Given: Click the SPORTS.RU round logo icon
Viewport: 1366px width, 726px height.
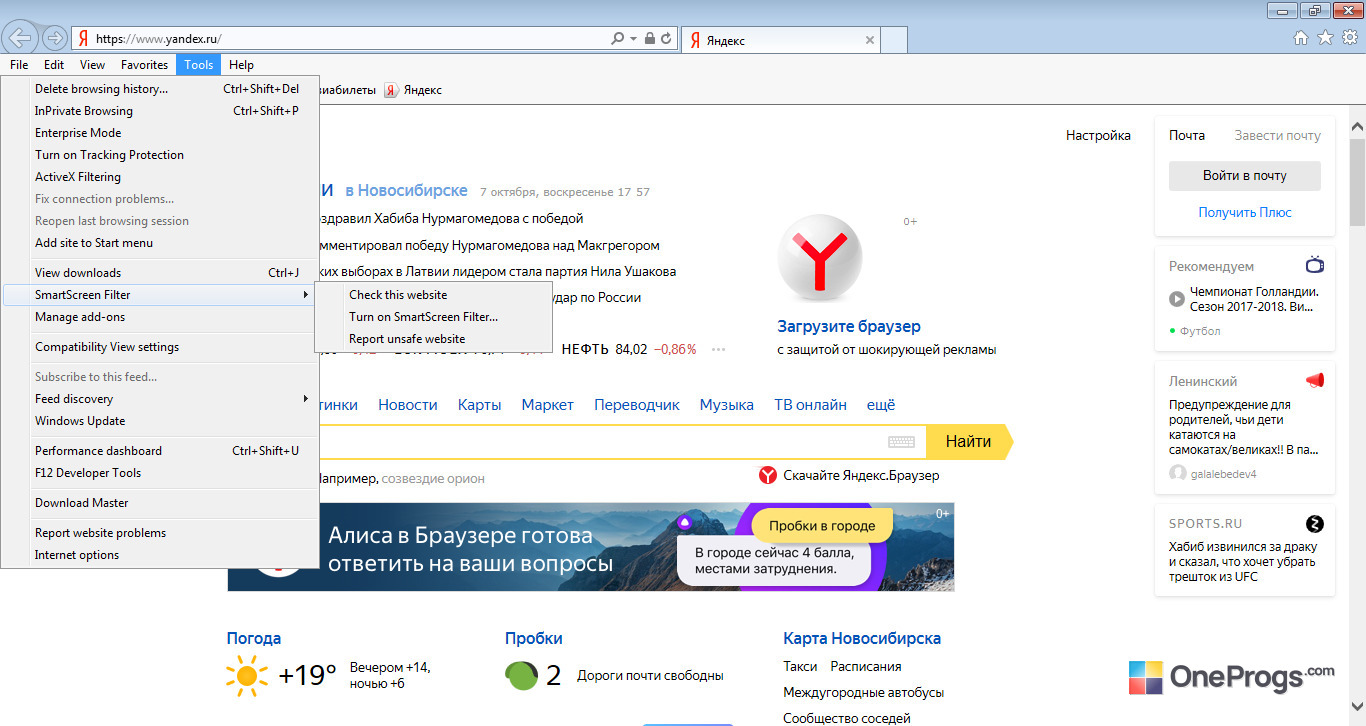Looking at the screenshot, I should tap(1315, 524).
